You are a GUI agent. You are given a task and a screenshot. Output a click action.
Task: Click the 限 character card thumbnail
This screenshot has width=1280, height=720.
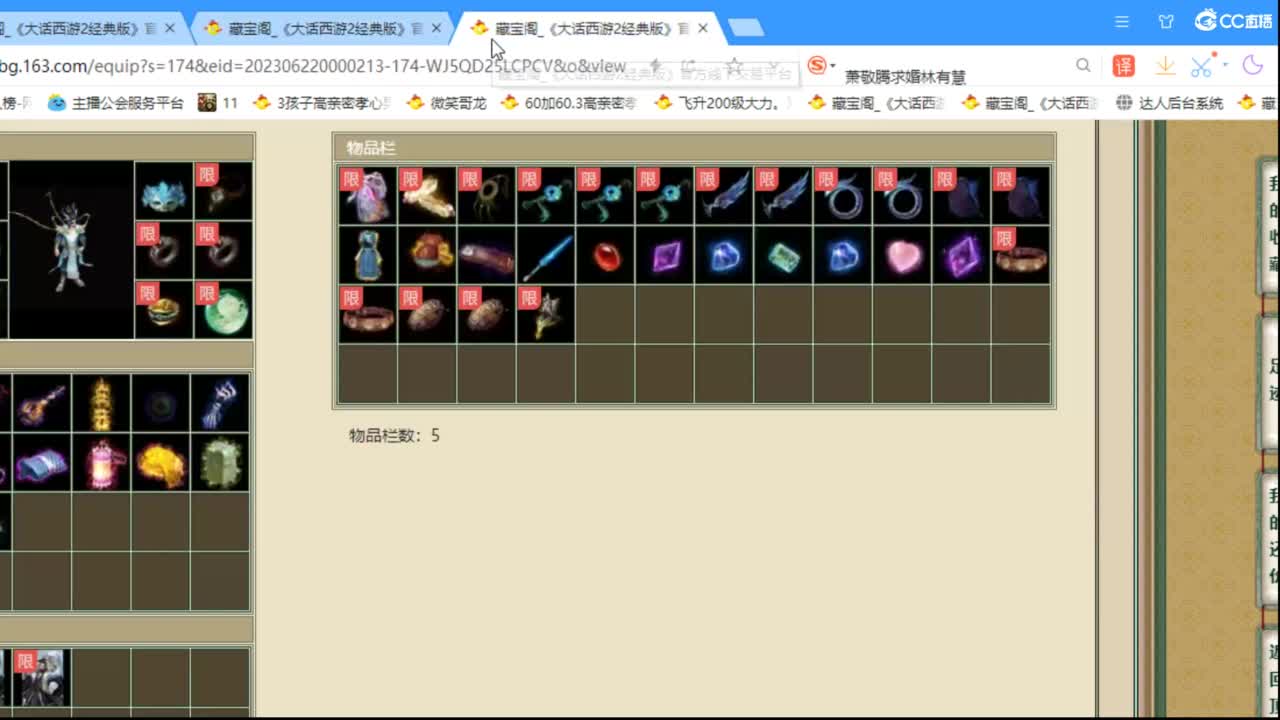coord(41,678)
